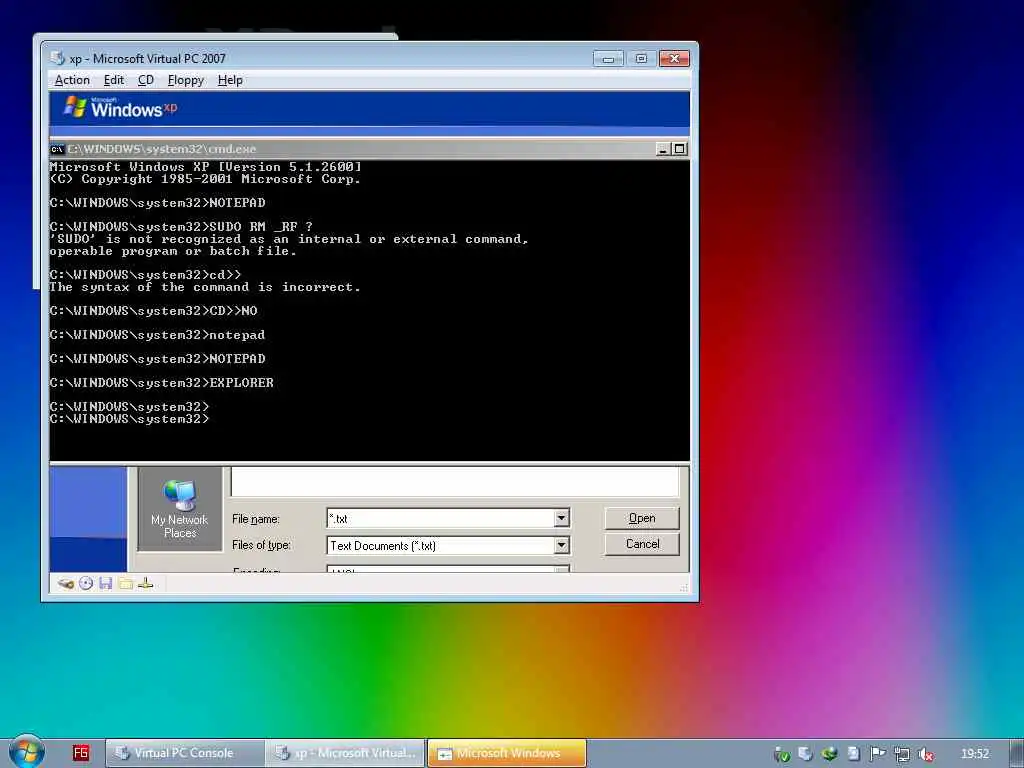Click the muted volume tray icon
This screenshot has height=768, width=1024.
pos(925,754)
